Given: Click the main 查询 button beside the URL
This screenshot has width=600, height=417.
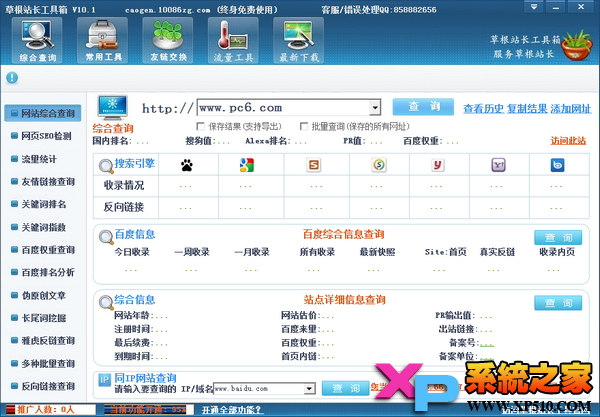Looking at the screenshot, I should [423, 107].
